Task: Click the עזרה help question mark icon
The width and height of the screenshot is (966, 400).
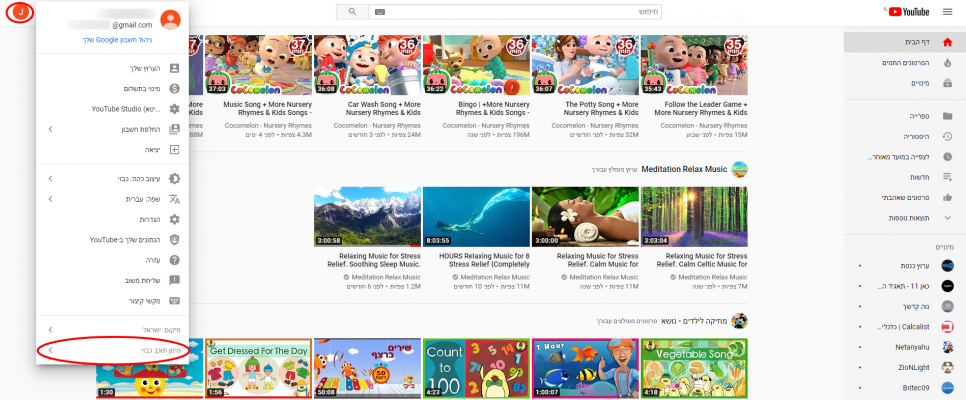Action: [x=174, y=260]
